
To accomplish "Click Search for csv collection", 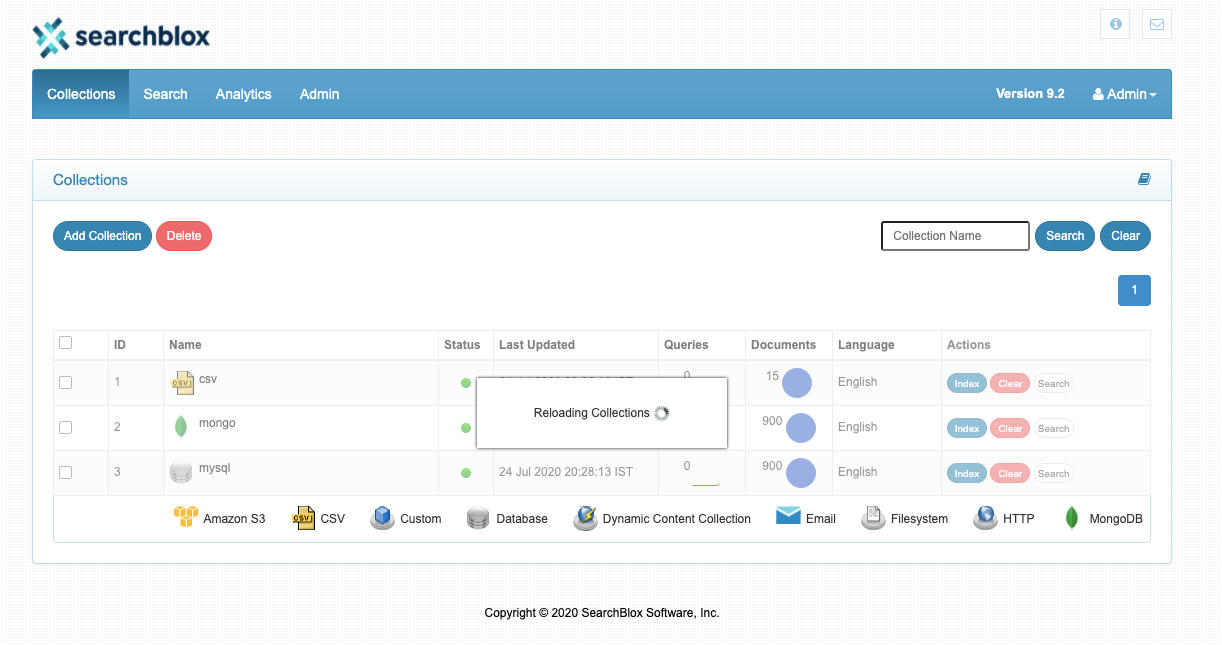I will [1053, 383].
